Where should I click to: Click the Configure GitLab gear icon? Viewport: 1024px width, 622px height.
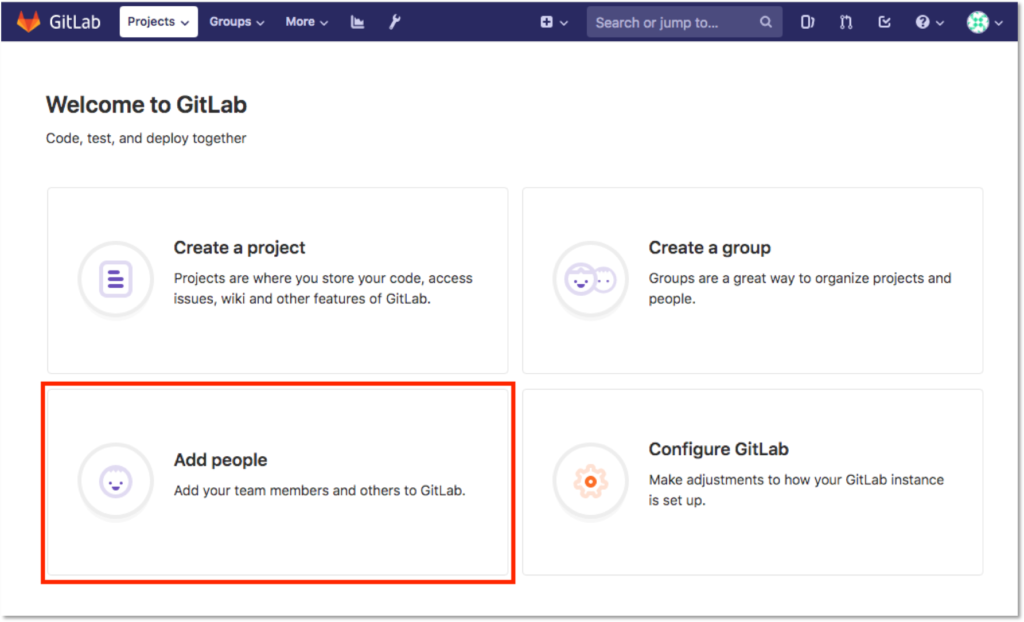point(590,482)
